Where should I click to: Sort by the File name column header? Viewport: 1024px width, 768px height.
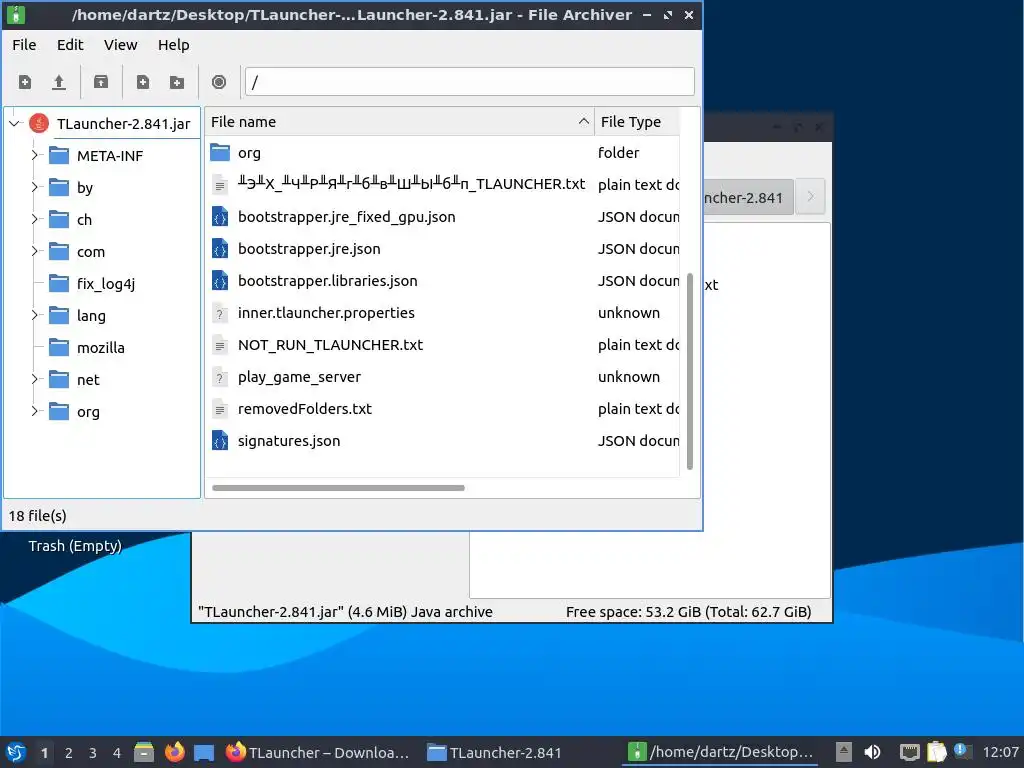click(x=399, y=121)
